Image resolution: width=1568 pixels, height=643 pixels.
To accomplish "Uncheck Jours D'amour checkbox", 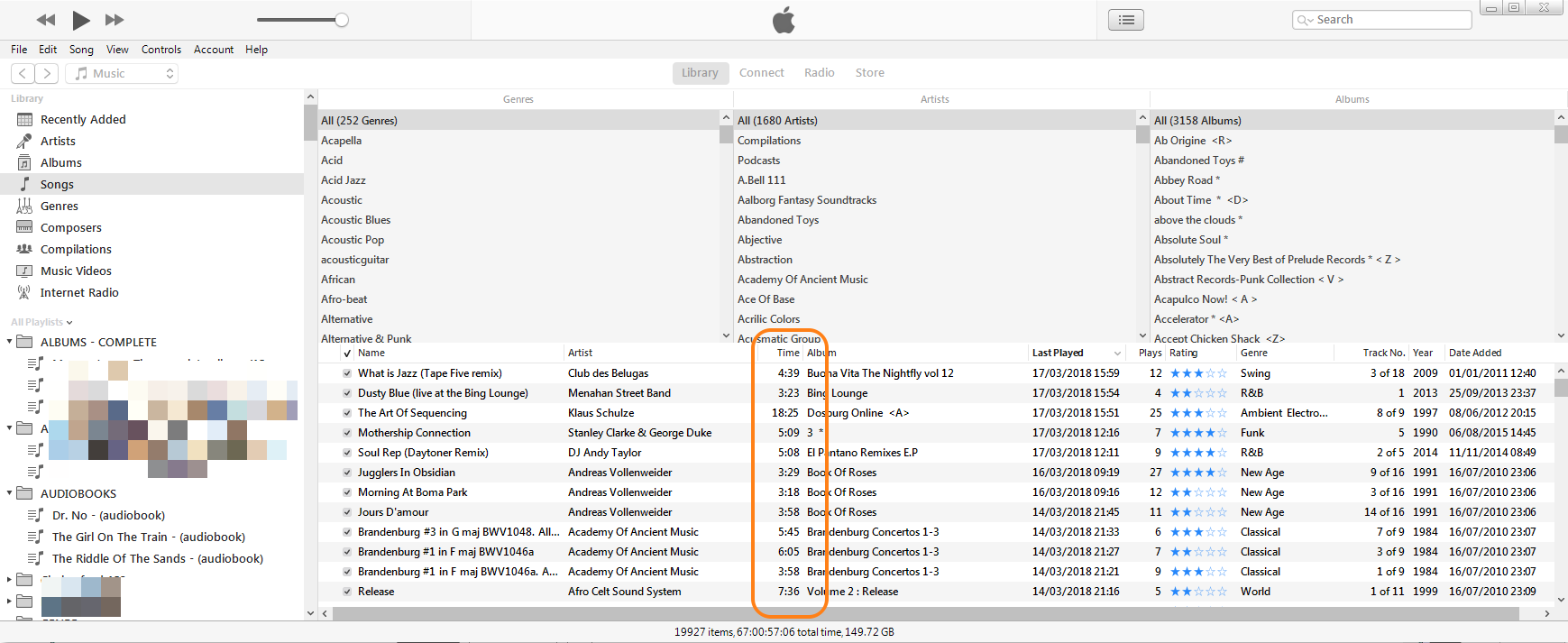I will pyautogui.click(x=347, y=512).
